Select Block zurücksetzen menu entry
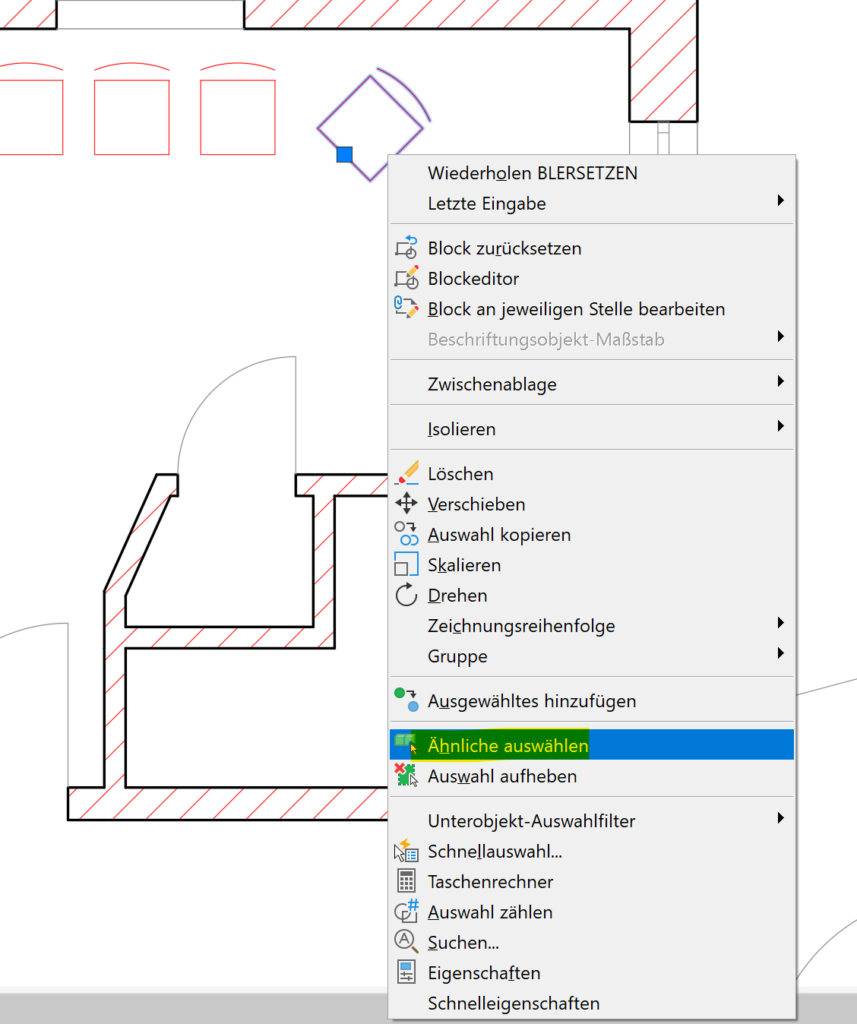 point(592,248)
